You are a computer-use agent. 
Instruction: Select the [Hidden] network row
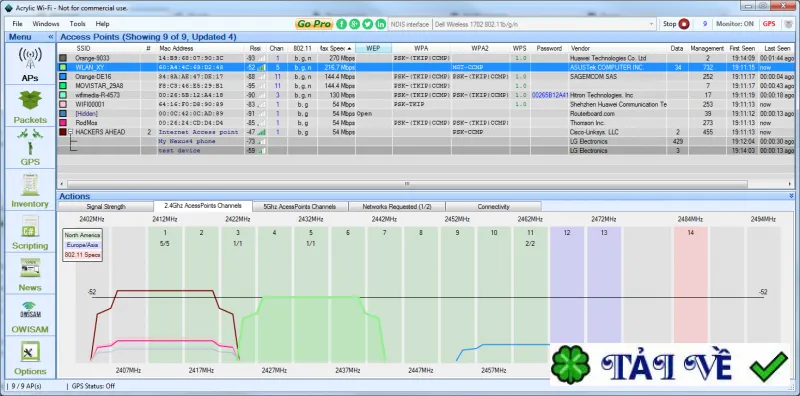[x=426, y=113]
